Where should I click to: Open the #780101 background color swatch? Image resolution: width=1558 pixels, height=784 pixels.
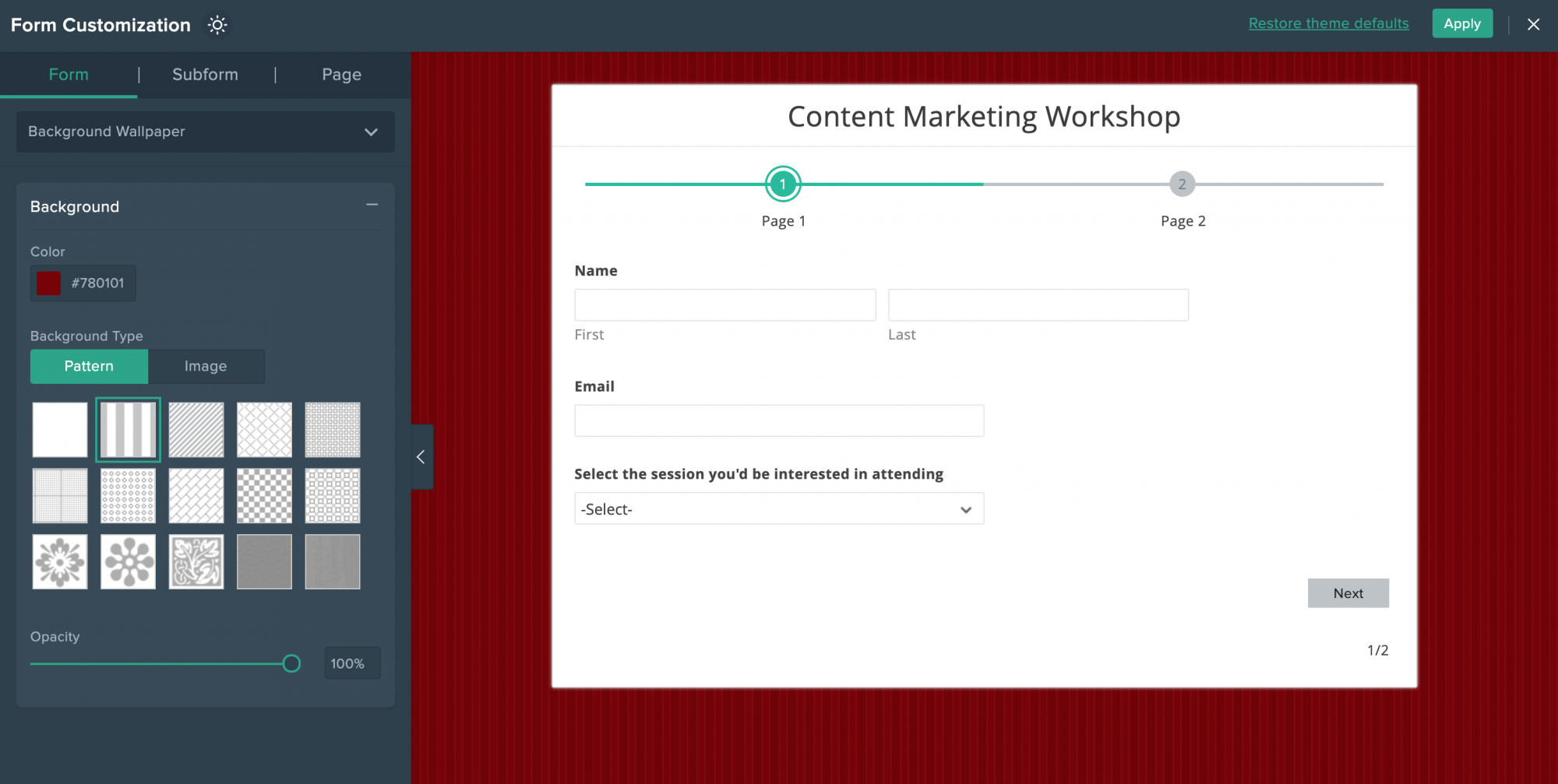pyautogui.click(x=49, y=283)
